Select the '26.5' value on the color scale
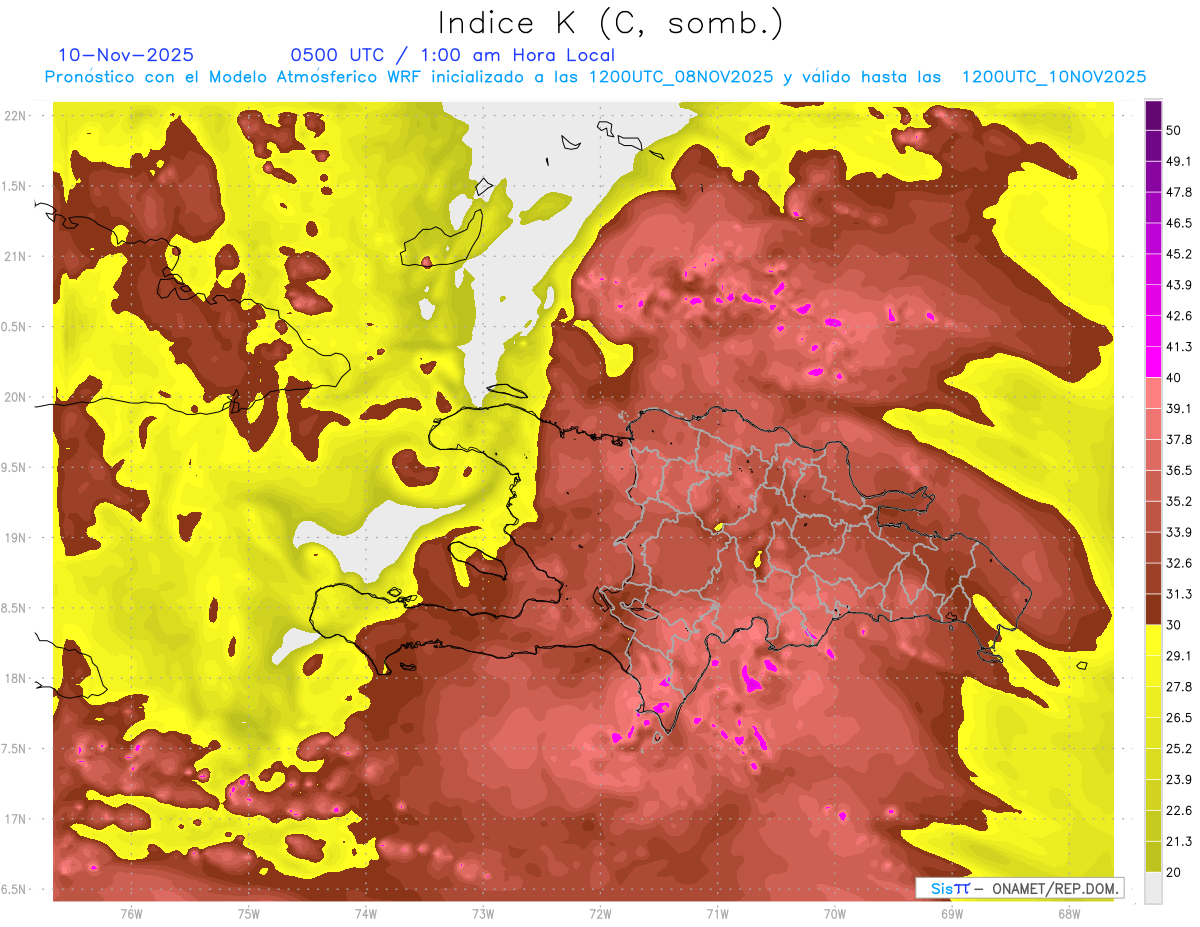The image size is (1200, 927). click(1179, 718)
